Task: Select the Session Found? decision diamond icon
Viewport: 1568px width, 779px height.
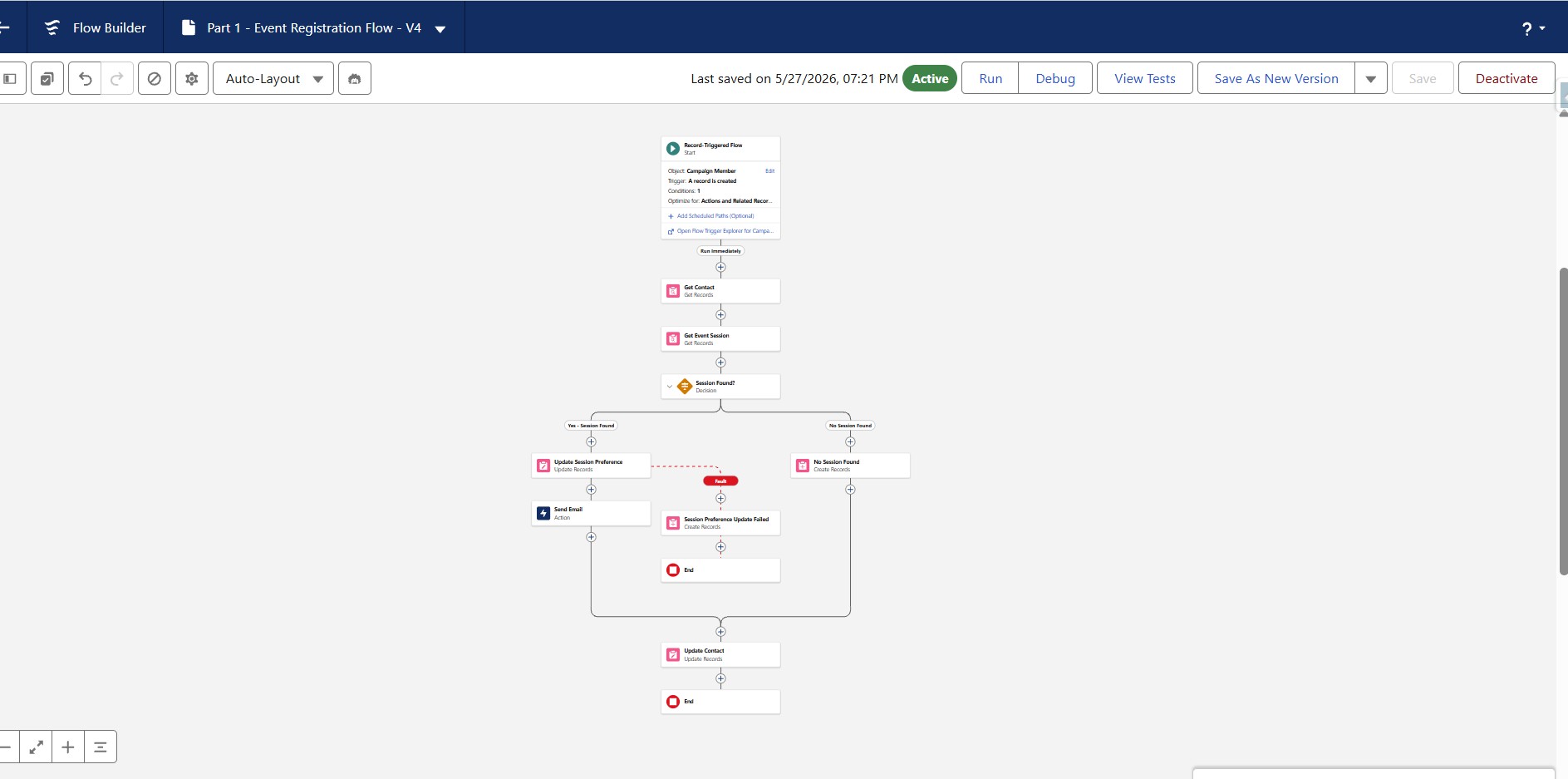Action: (x=685, y=387)
